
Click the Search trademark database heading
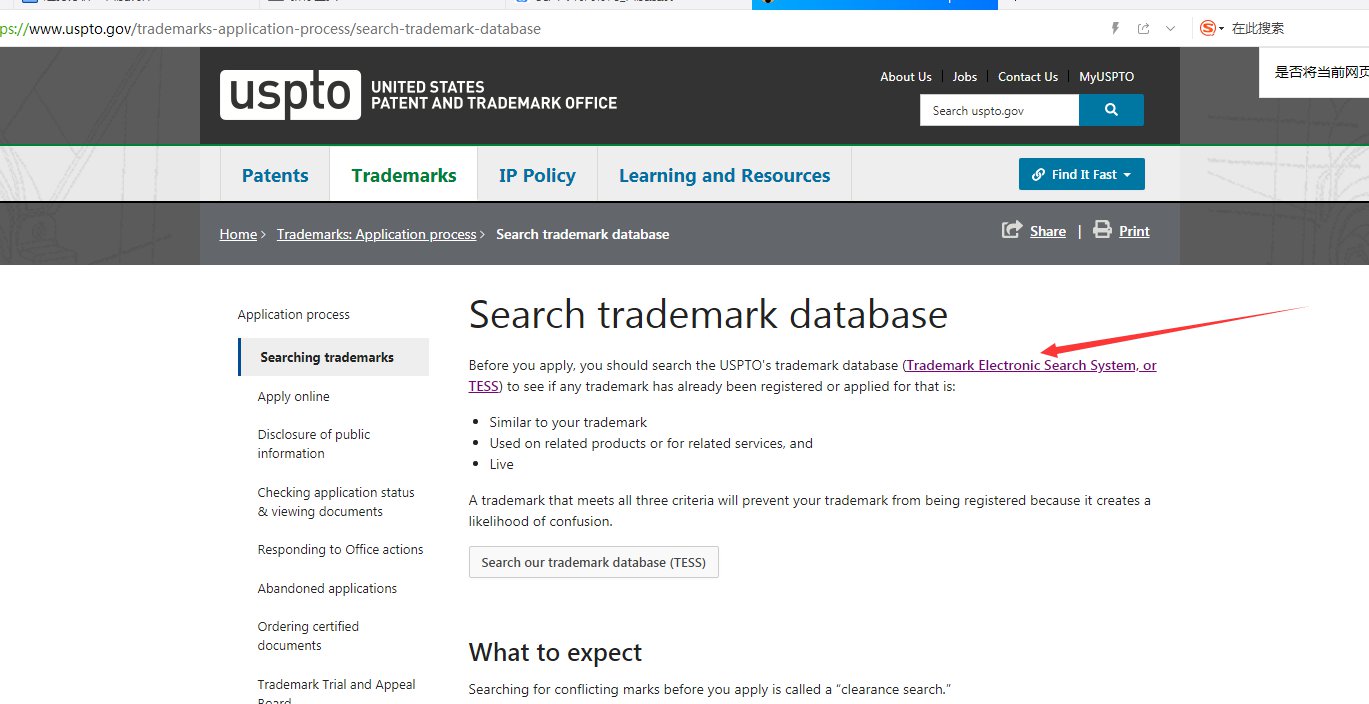click(x=708, y=315)
